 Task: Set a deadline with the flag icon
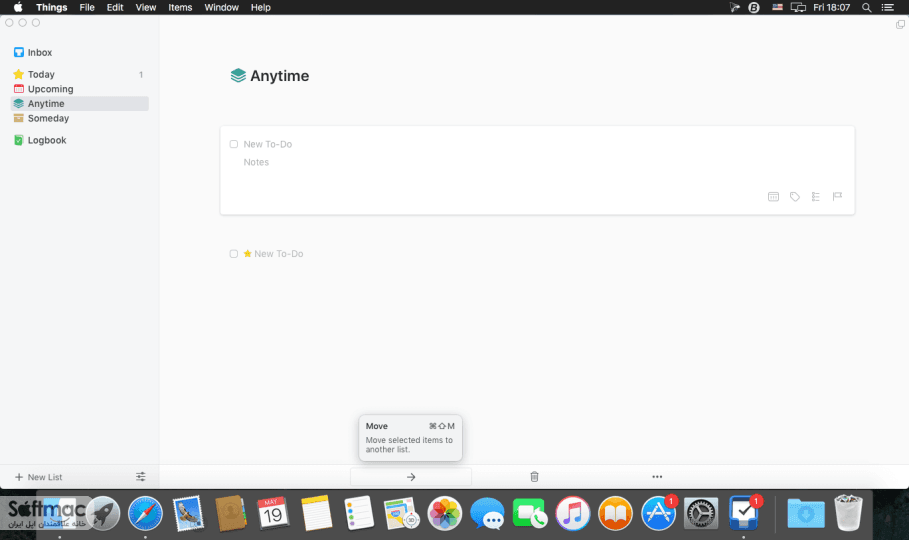[837, 197]
